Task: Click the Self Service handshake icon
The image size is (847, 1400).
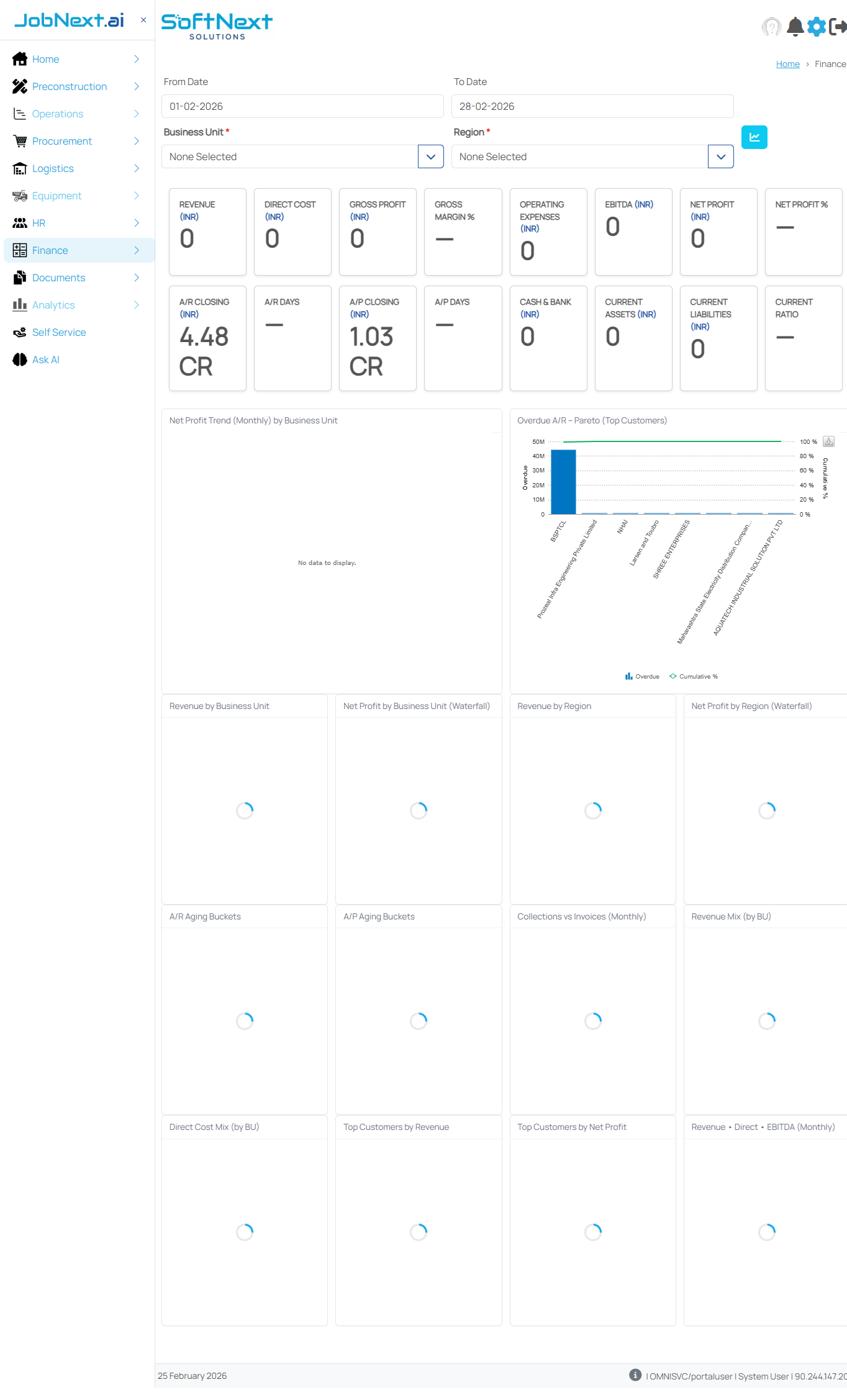Action: tap(20, 332)
